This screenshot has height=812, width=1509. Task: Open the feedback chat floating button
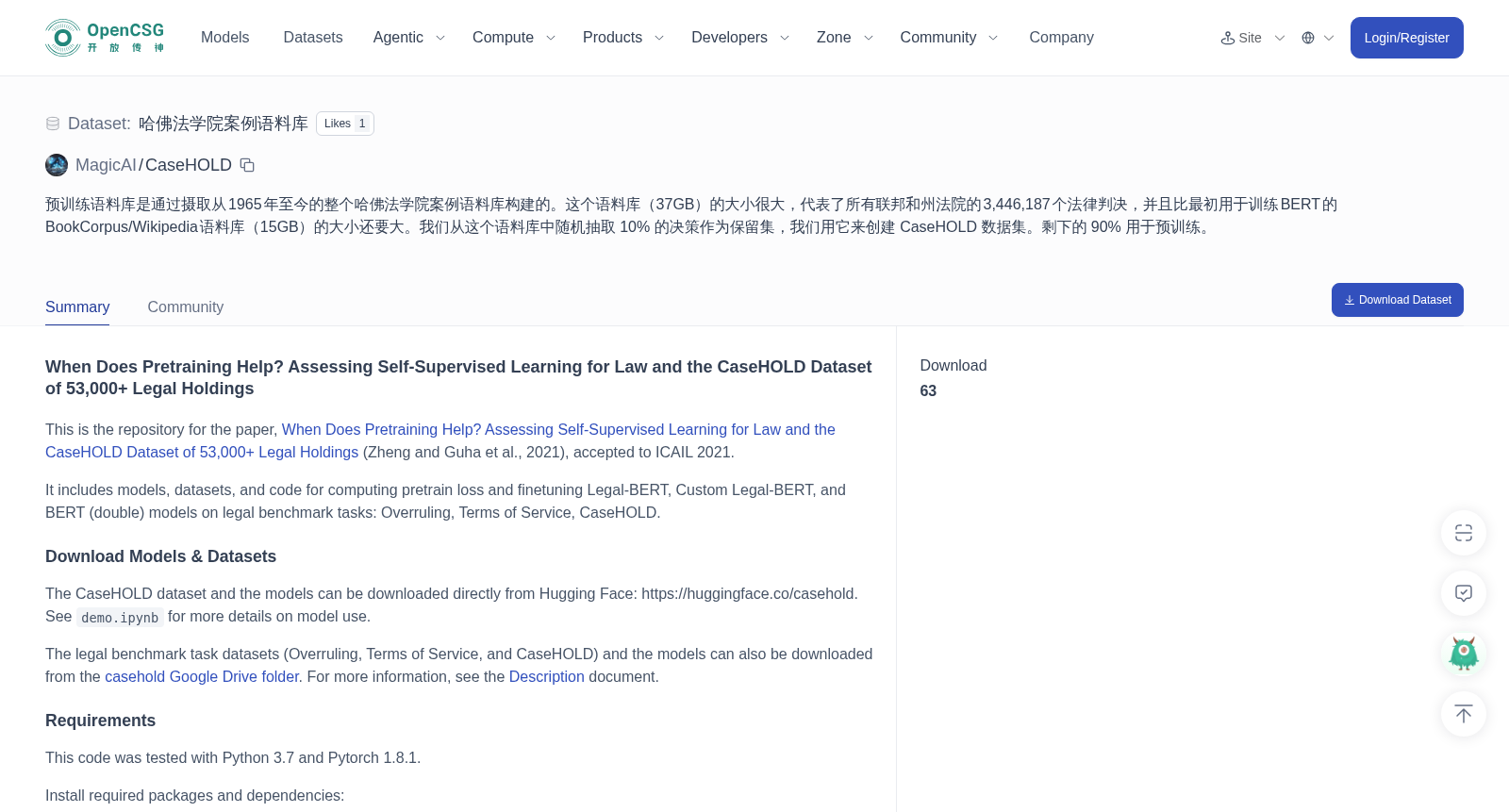tap(1464, 593)
